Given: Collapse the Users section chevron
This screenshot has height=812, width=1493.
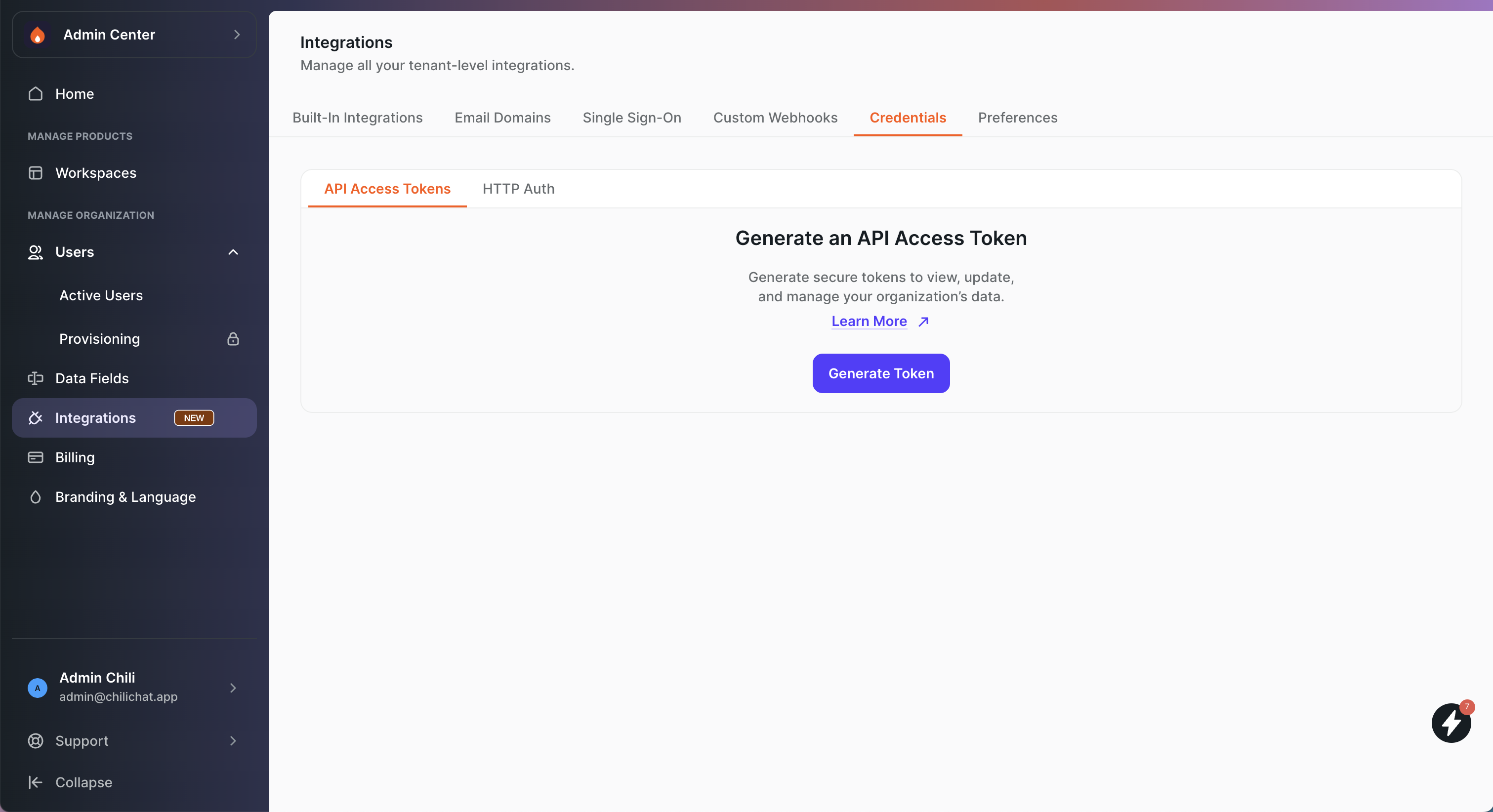Looking at the screenshot, I should point(233,252).
